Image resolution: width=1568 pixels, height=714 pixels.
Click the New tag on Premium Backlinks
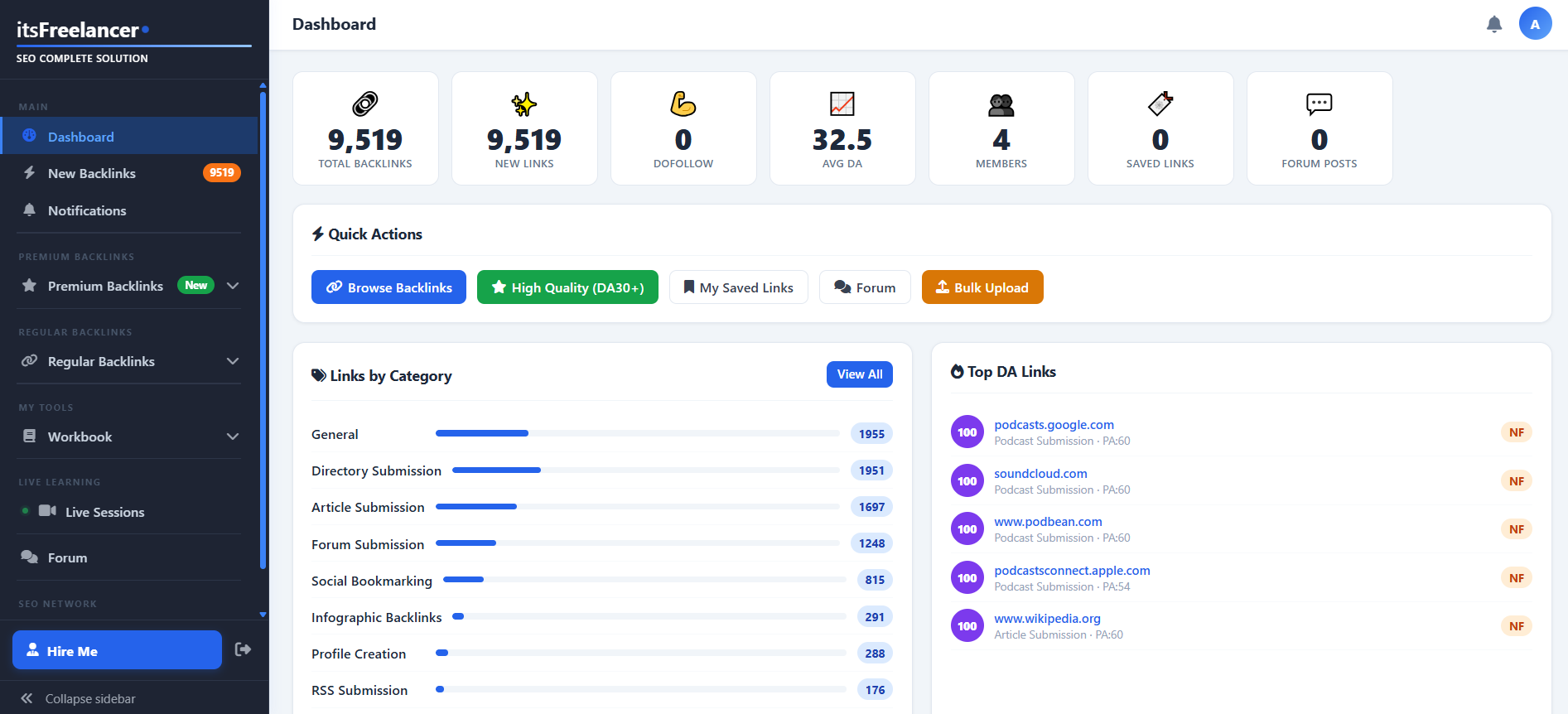point(196,285)
